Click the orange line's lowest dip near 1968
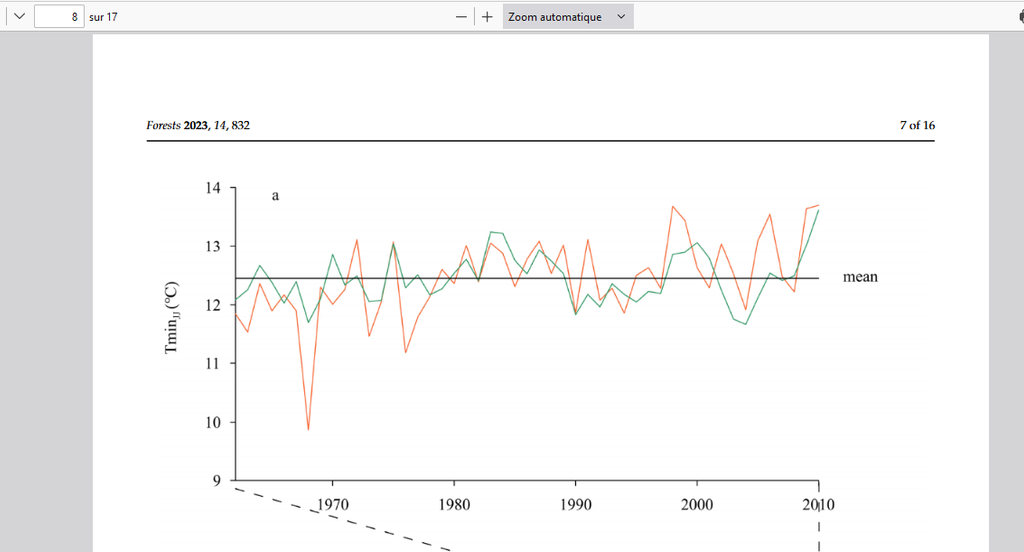The width and height of the screenshot is (1024, 552). (308, 429)
